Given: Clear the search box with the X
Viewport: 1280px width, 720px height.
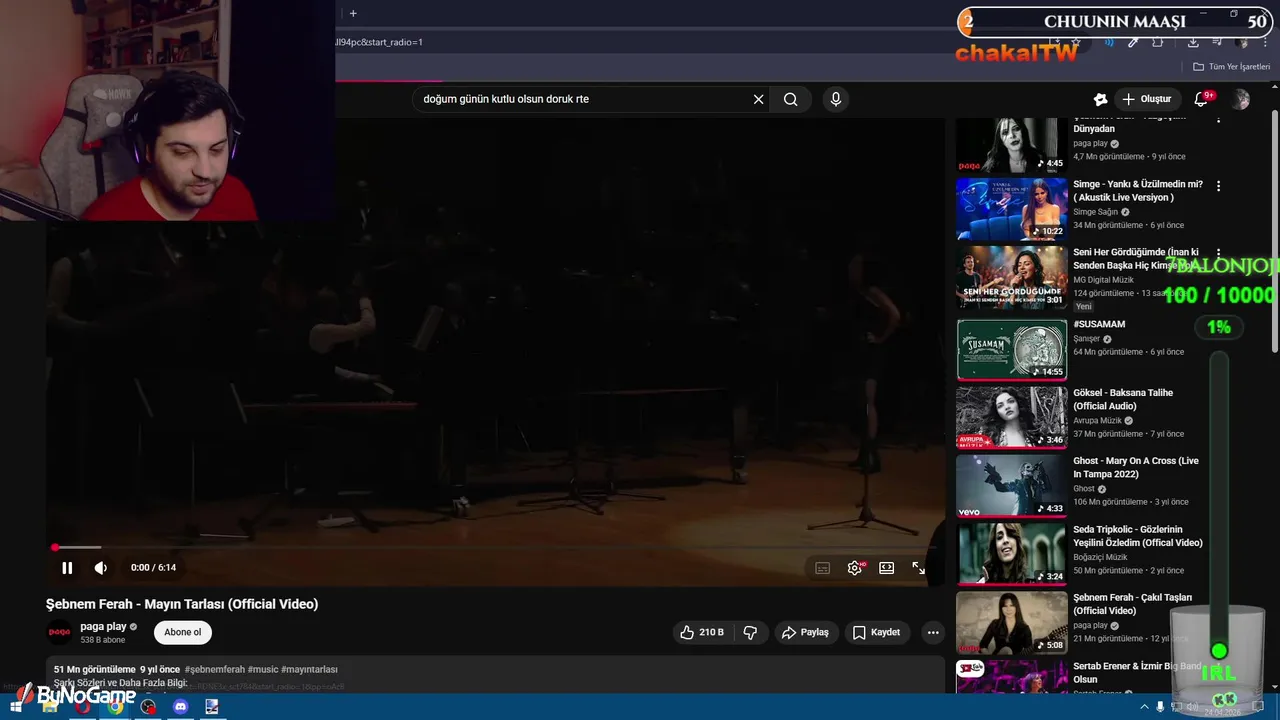Looking at the screenshot, I should click(758, 99).
